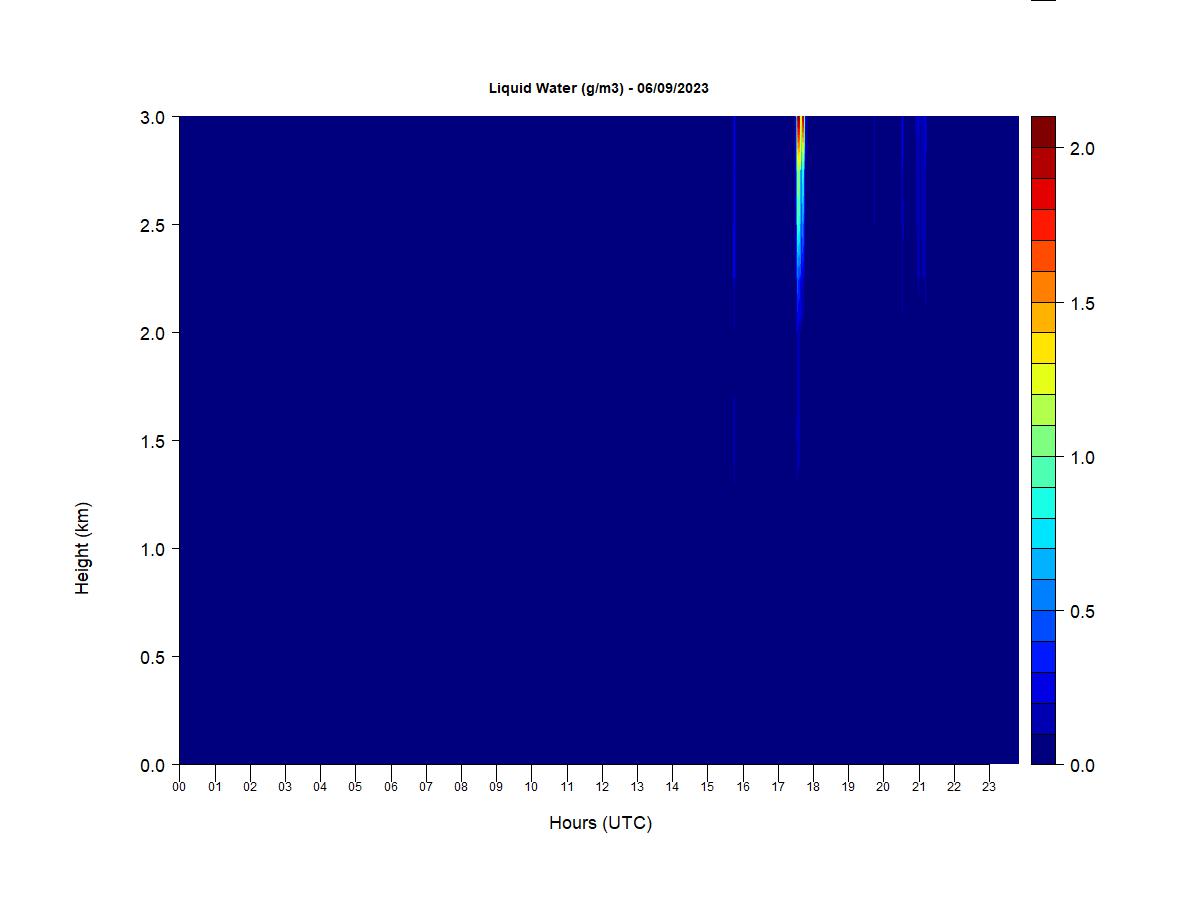Select the hour '00' tick on the x-axis
Image resolution: width=1200 pixels, height=900 pixels.
pyautogui.click(x=179, y=786)
